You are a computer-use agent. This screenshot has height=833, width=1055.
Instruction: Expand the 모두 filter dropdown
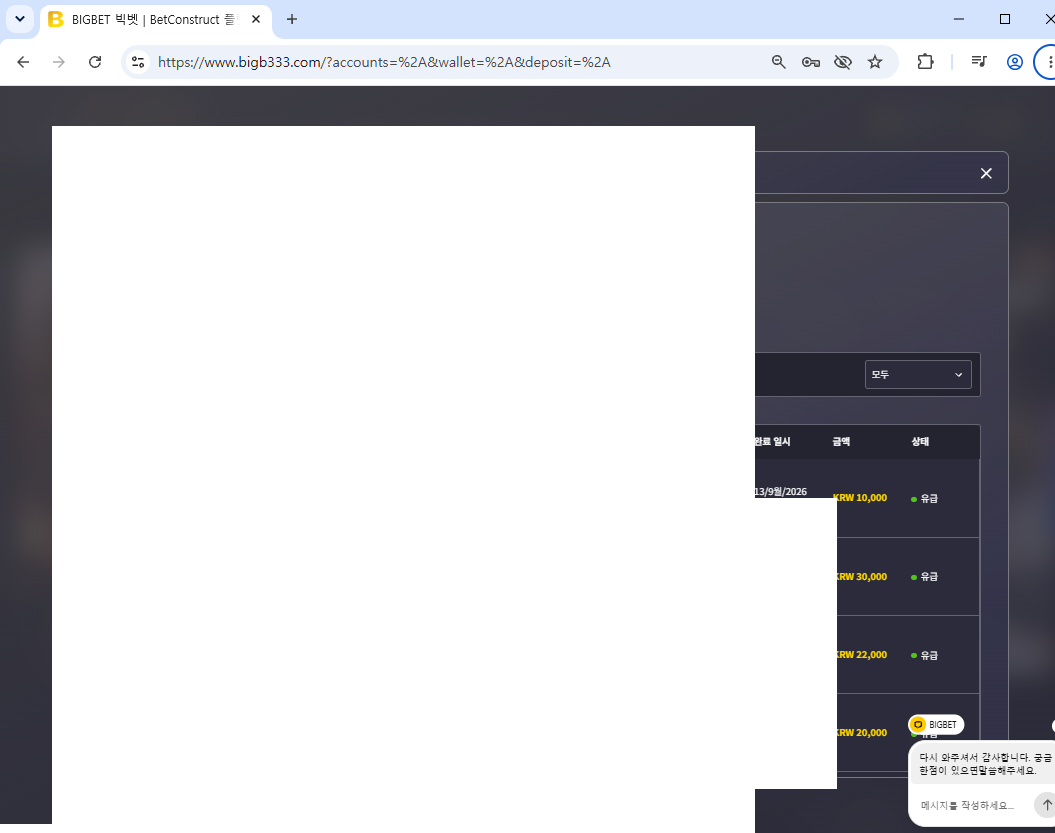(x=918, y=375)
